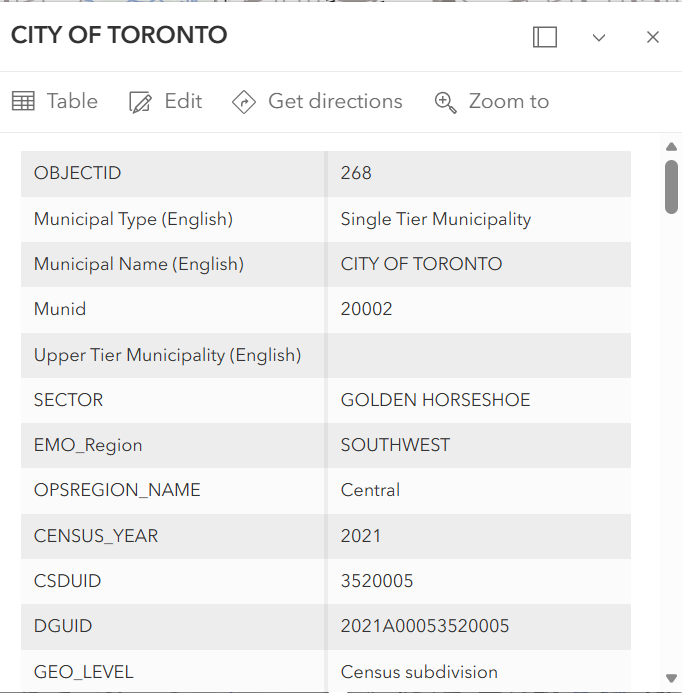Click the DGUID field label
Screen dimensions: 682x693
[63, 626]
